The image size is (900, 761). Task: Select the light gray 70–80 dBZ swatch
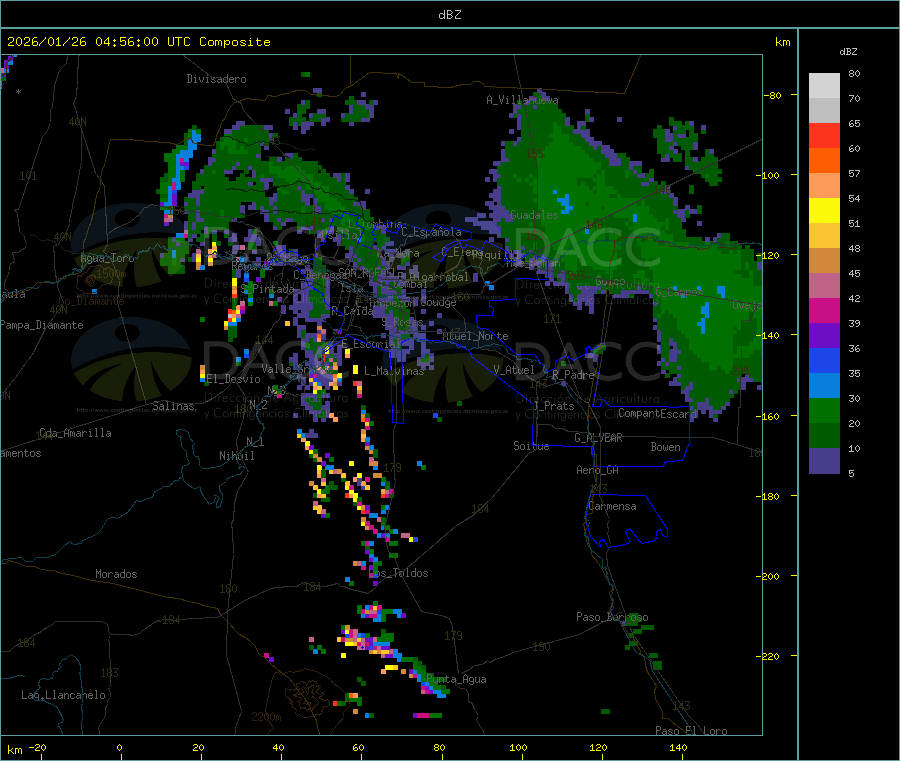pyautogui.click(x=824, y=85)
